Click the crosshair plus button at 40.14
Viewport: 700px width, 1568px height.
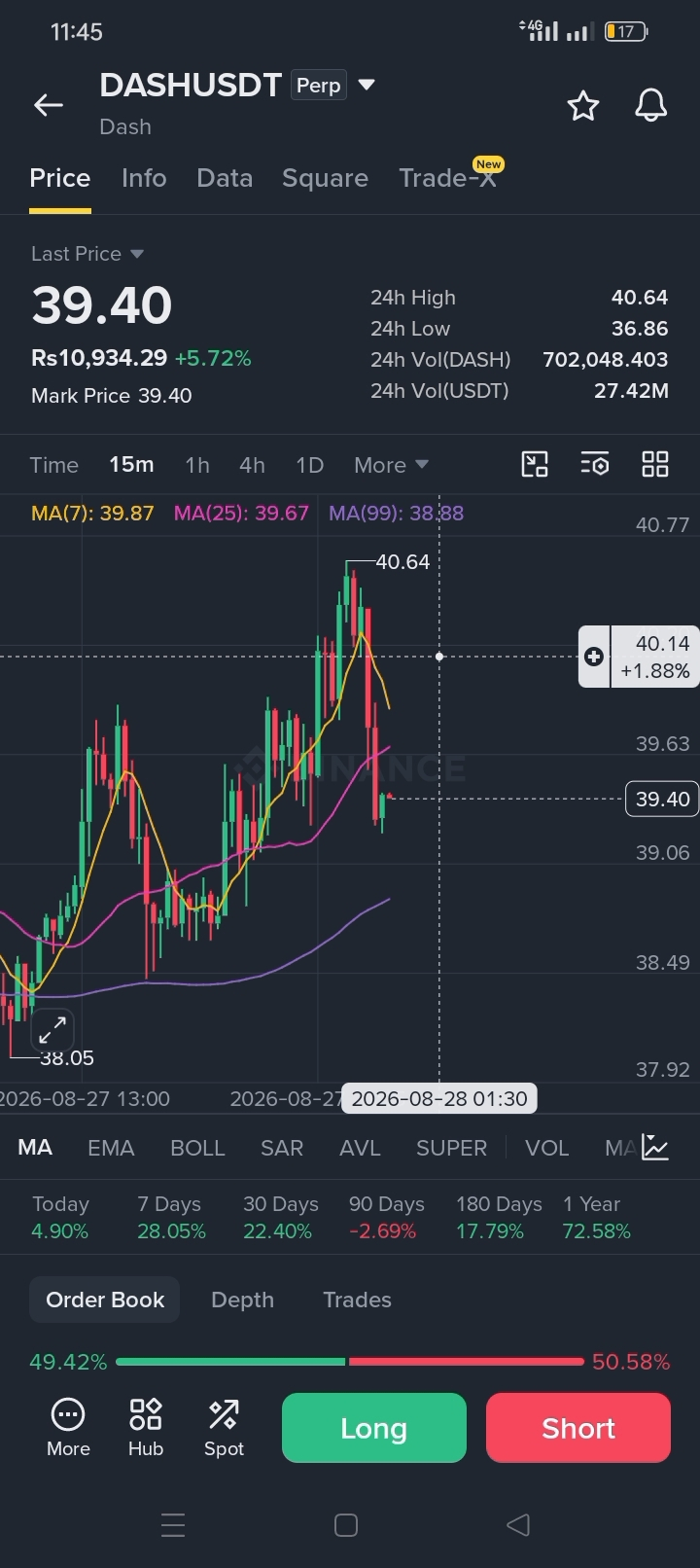594,657
